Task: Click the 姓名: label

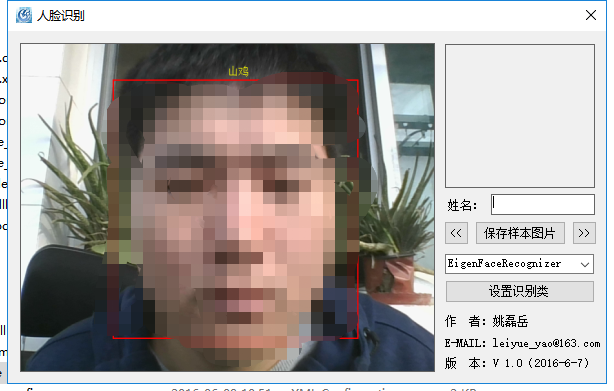Action: [462, 205]
